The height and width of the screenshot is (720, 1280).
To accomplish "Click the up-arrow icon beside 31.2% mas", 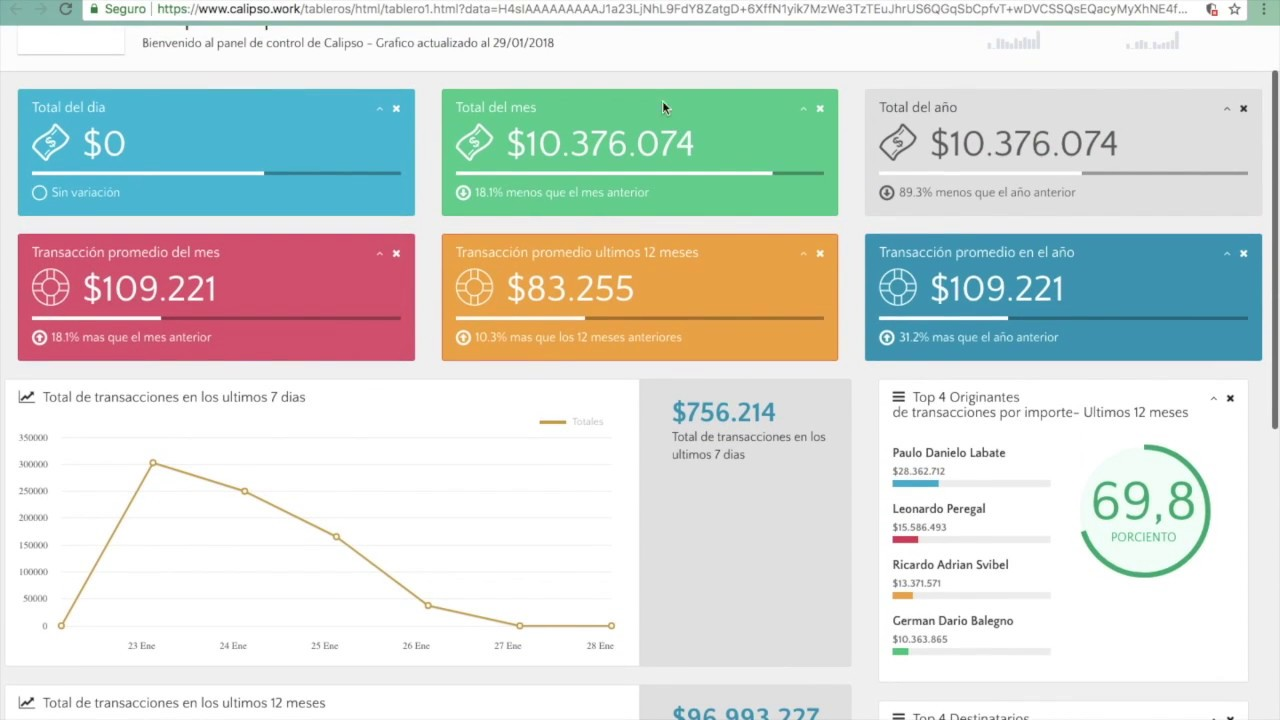I will click(x=886, y=338).
